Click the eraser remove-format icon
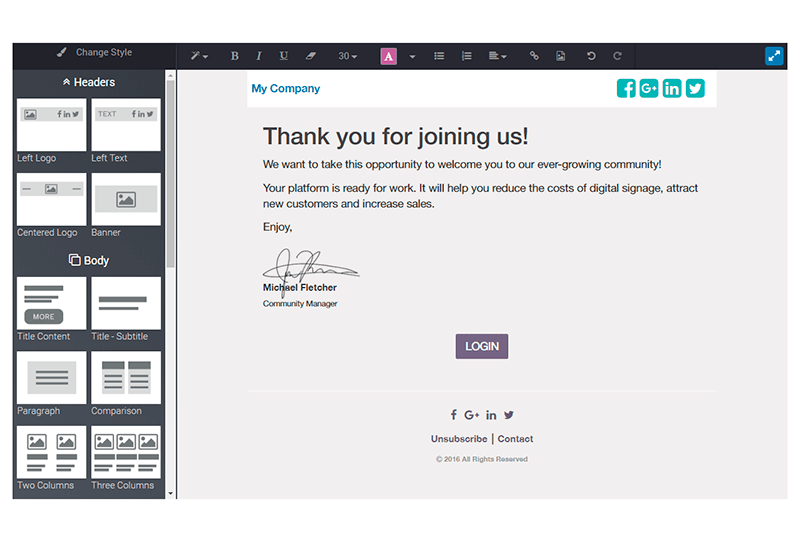 pyautogui.click(x=311, y=56)
